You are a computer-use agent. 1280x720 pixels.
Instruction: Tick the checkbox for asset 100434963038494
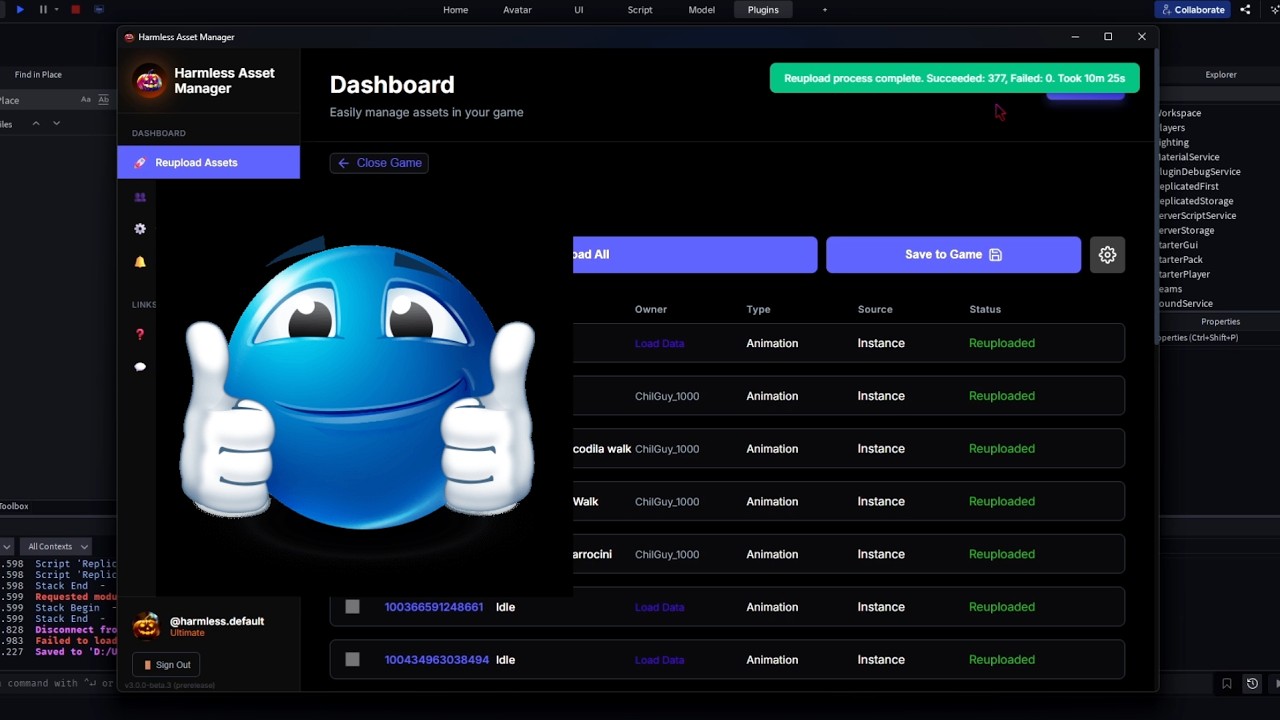pyautogui.click(x=352, y=660)
